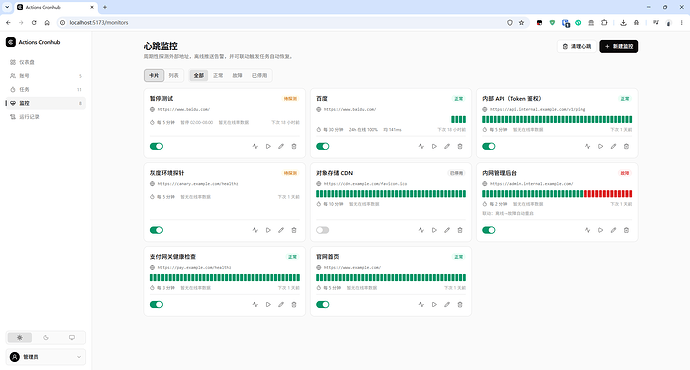690x370 pixels.
Task: Run the 暂停测试 monitor probe now
Action: [268, 147]
